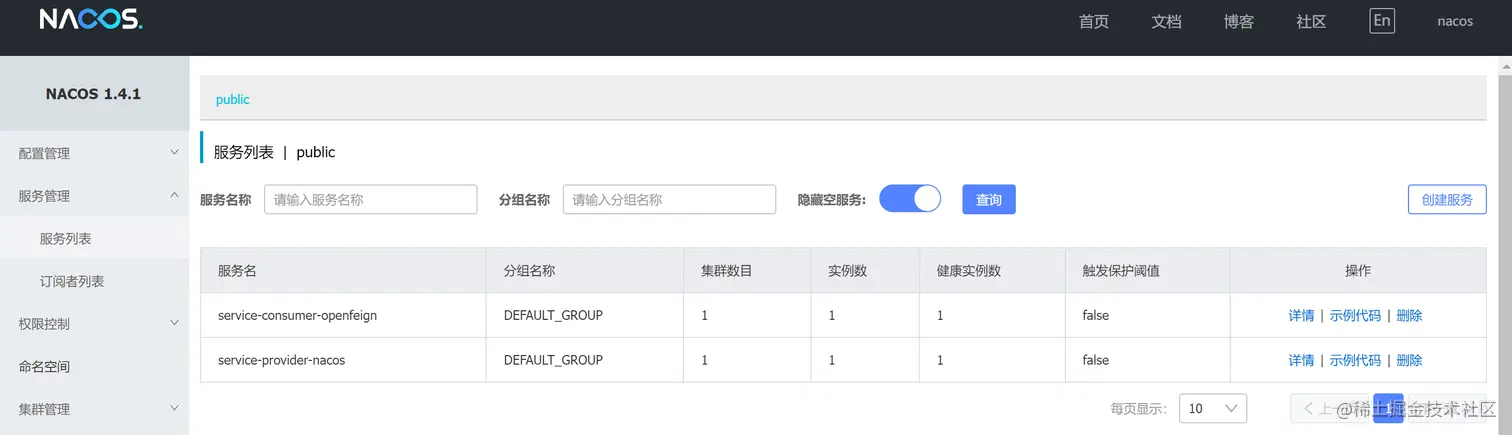Open 命名空间 in the sidebar
The height and width of the screenshot is (435, 1512).
[95, 367]
